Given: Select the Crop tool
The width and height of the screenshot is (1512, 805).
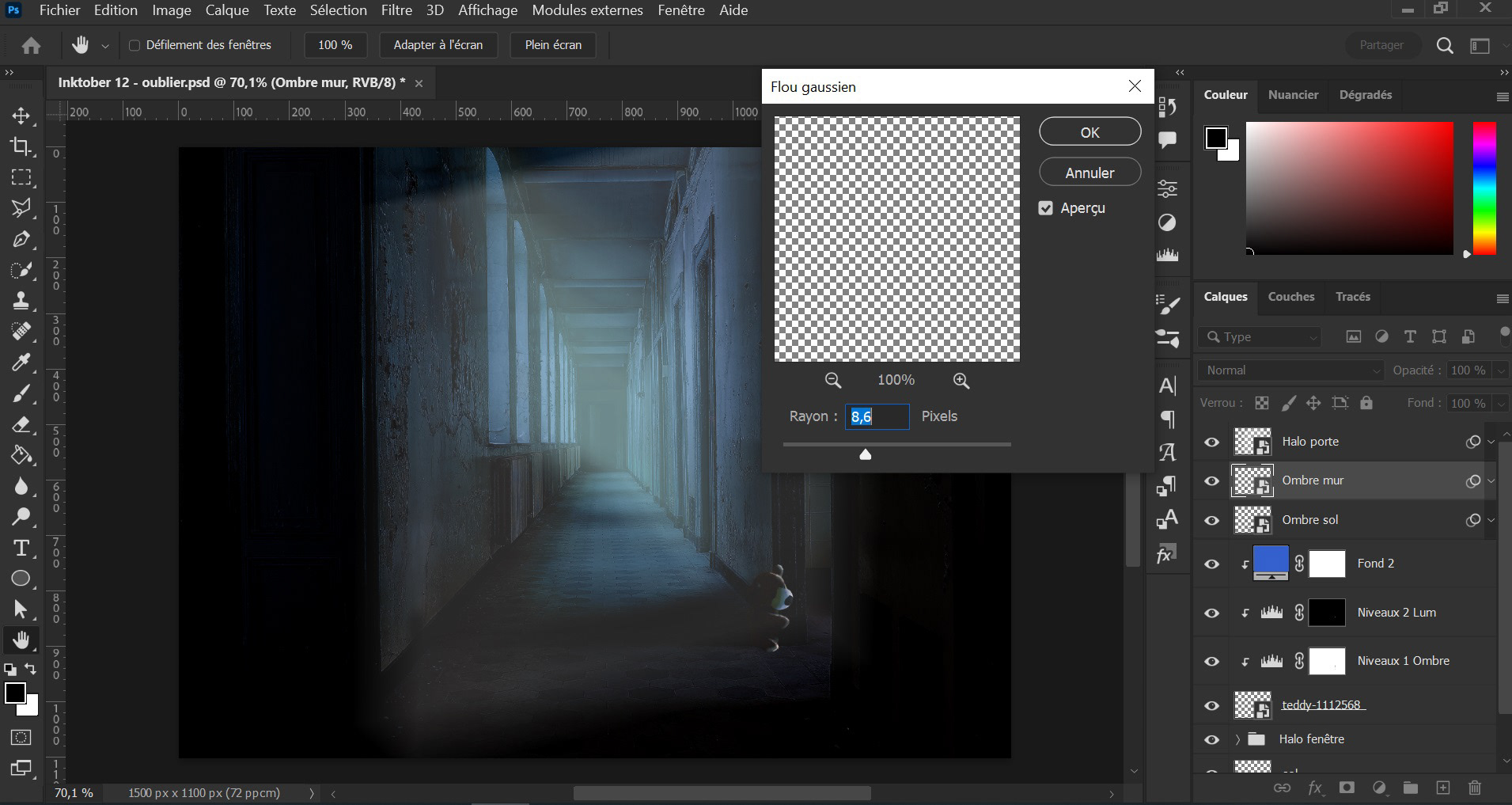Looking at the screenshot, I should (x=21, y=146).
